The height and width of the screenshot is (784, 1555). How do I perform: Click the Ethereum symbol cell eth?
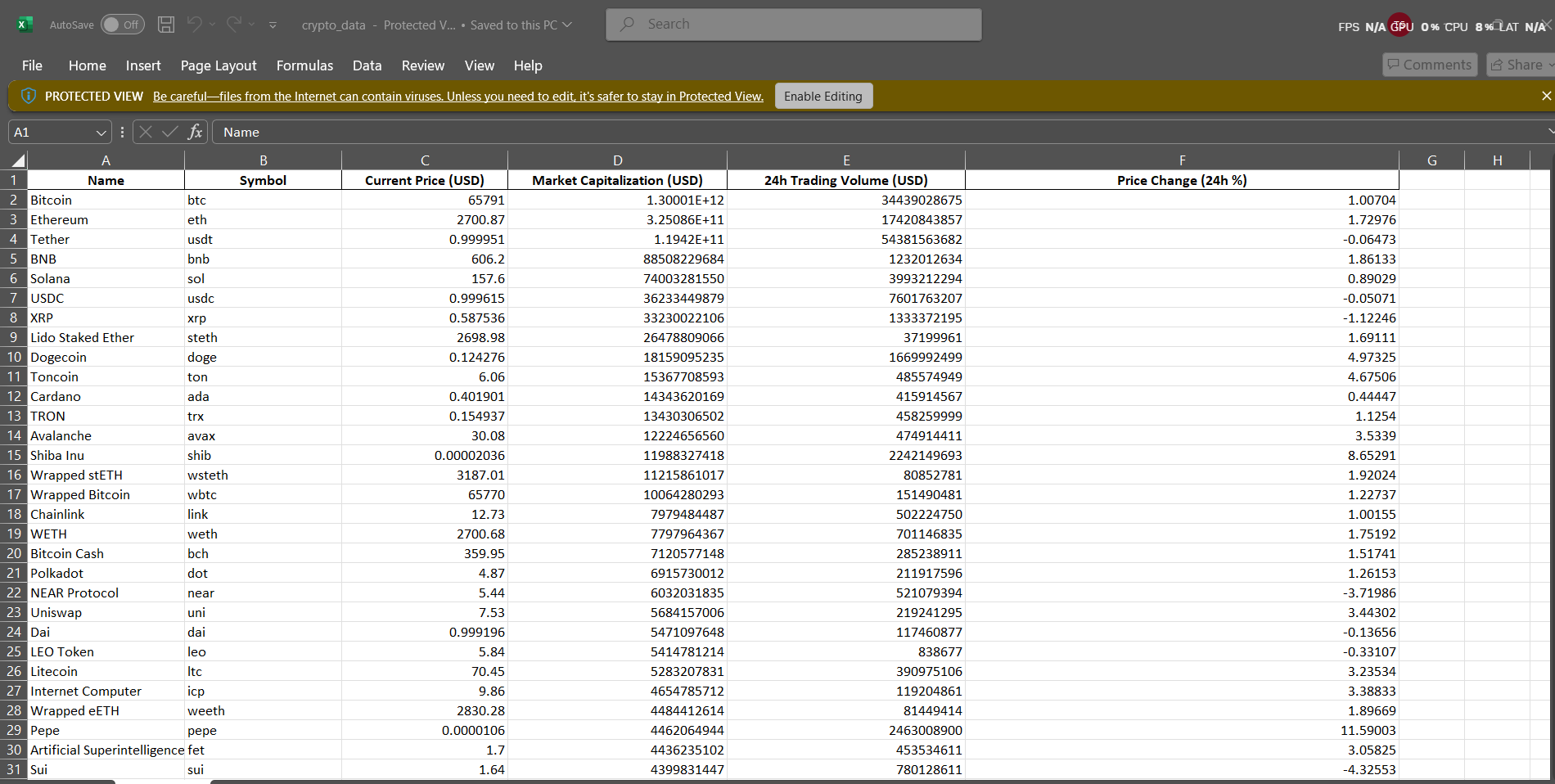tap(263, 219)
